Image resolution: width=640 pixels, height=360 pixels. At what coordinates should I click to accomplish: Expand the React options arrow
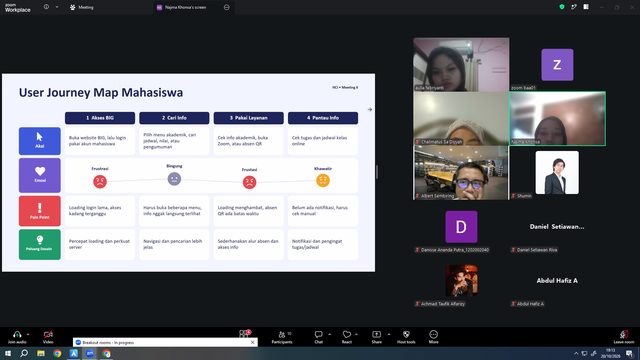[356, 334]
